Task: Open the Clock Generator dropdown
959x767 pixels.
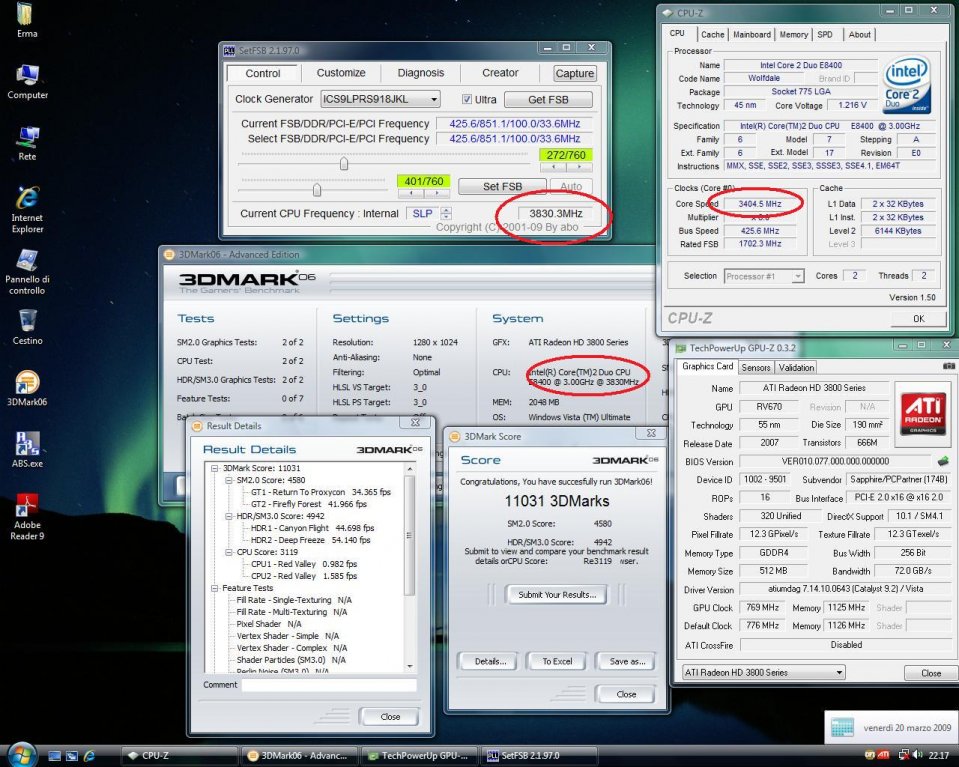Action: click(x=380, y=99)
